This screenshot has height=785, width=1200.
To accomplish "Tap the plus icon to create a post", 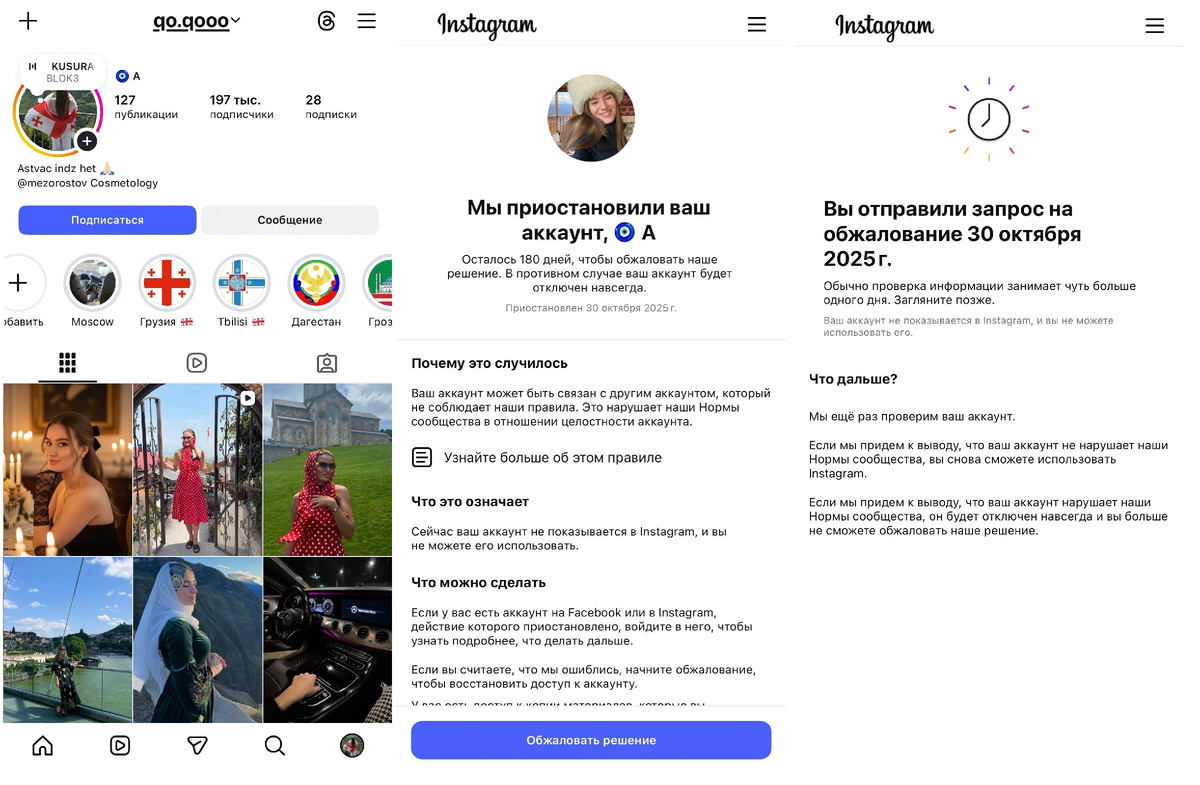I will coord(28,21).
